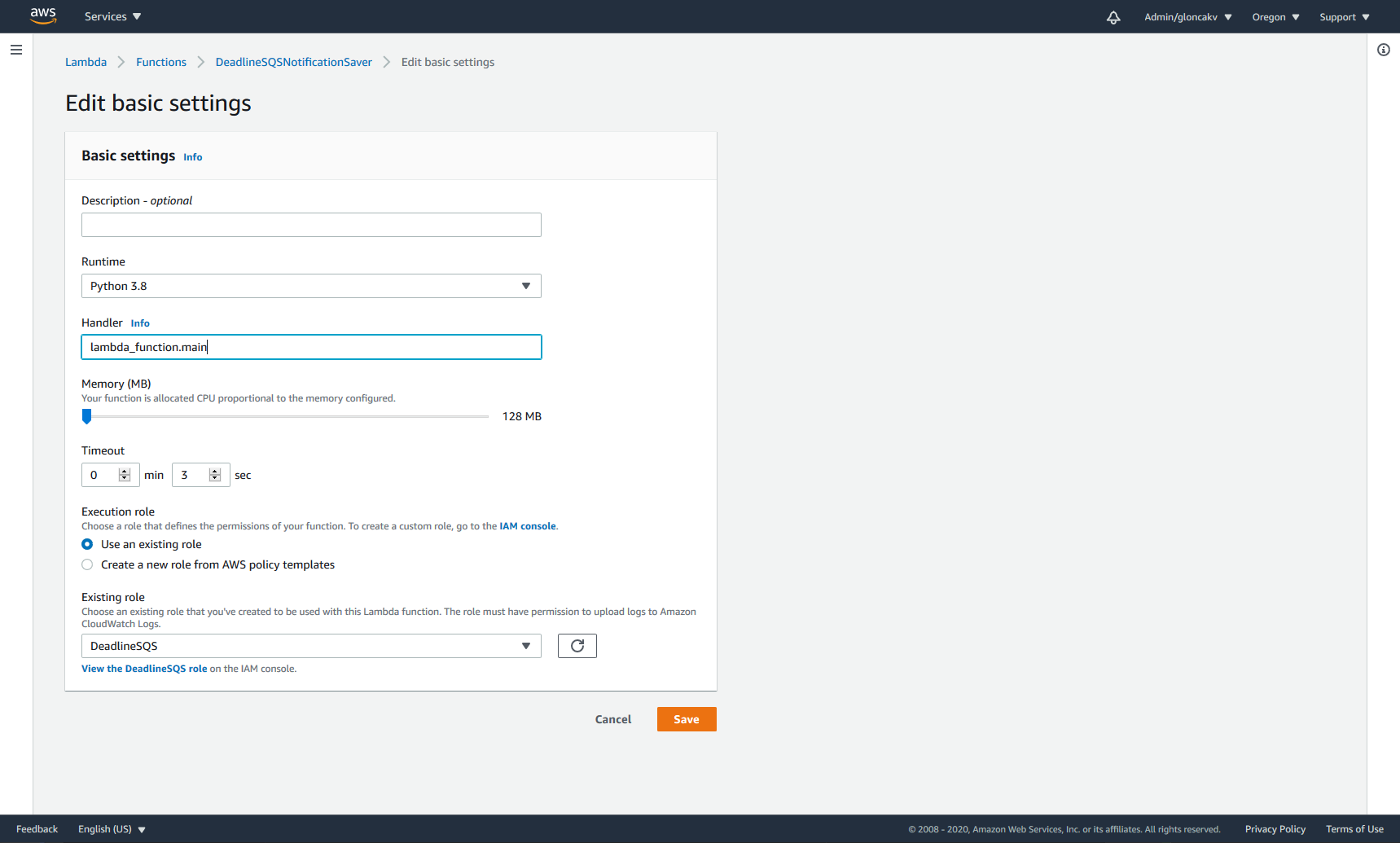Screen dimensions: 1400x843
Task: Click the Handler input field
Action: pyautogui.click(x=311, y=347)
